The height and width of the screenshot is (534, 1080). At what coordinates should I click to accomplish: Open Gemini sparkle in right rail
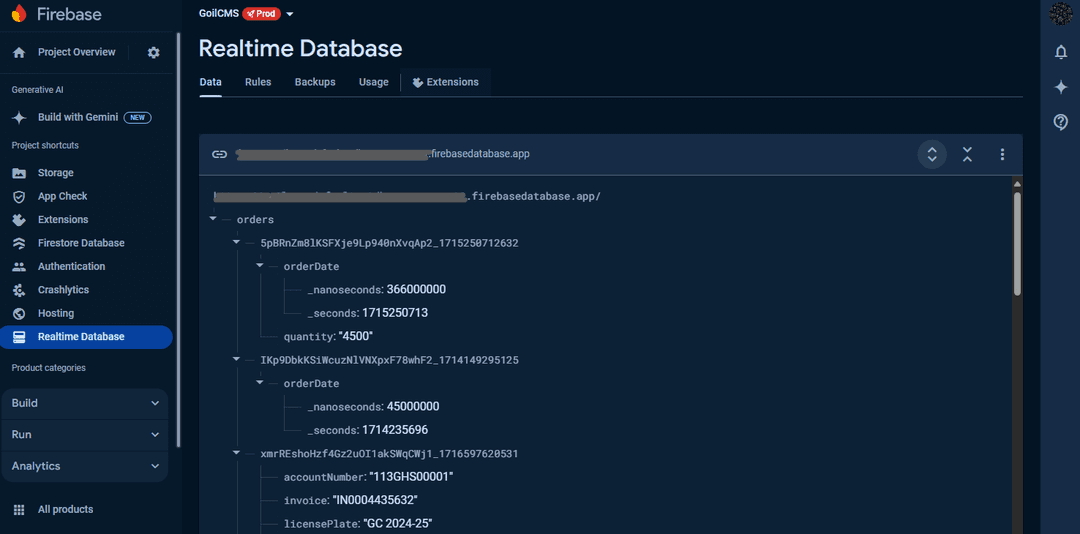(1061, 87)
